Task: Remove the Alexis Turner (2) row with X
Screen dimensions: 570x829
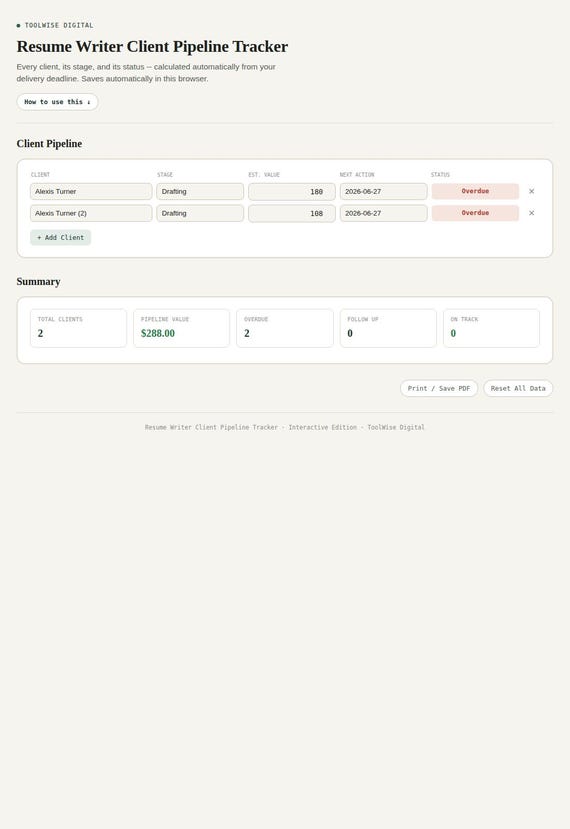Action: (x=531, y=213)
